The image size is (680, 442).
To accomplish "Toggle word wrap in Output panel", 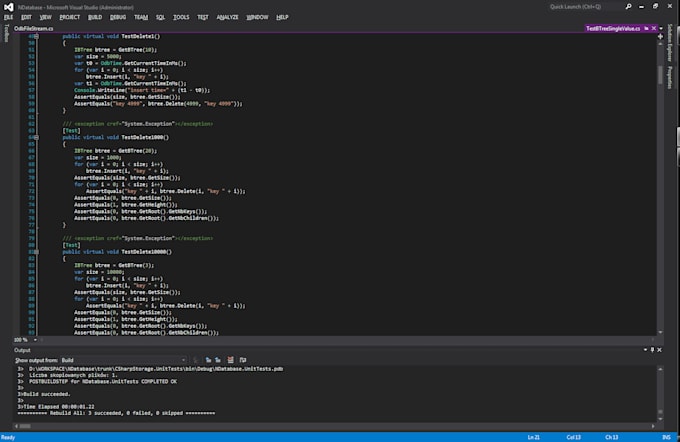I will [x=243, y=360].
